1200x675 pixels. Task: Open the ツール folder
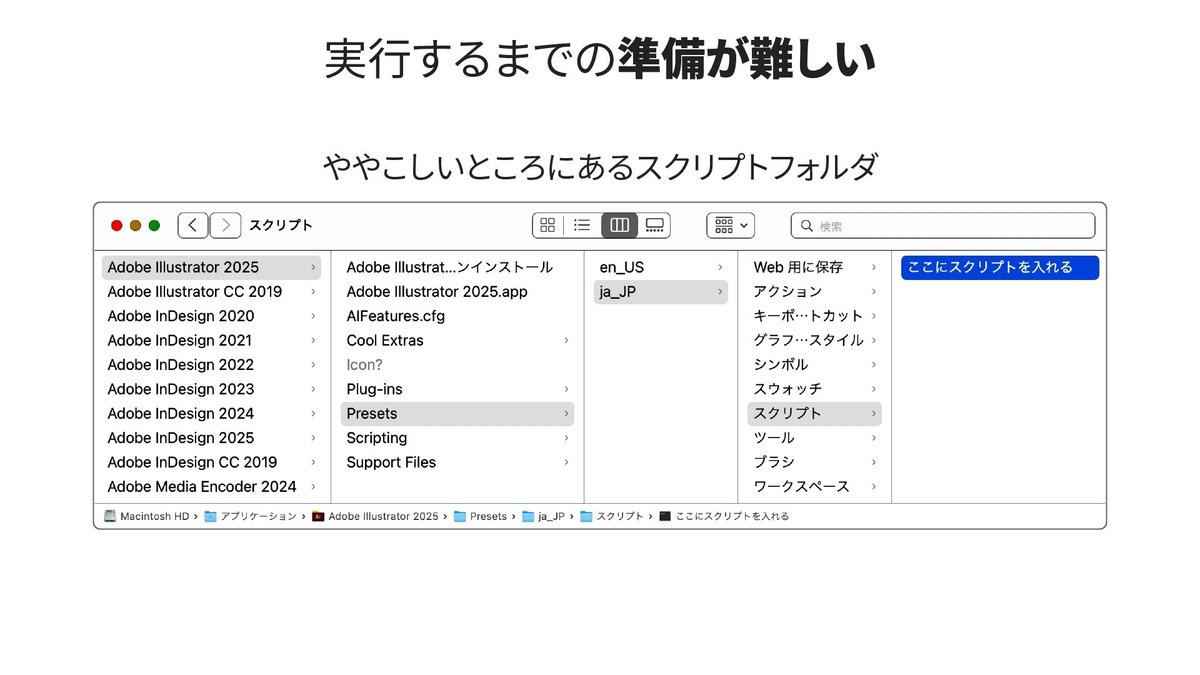pyautogui.click(x=815, y=438)
